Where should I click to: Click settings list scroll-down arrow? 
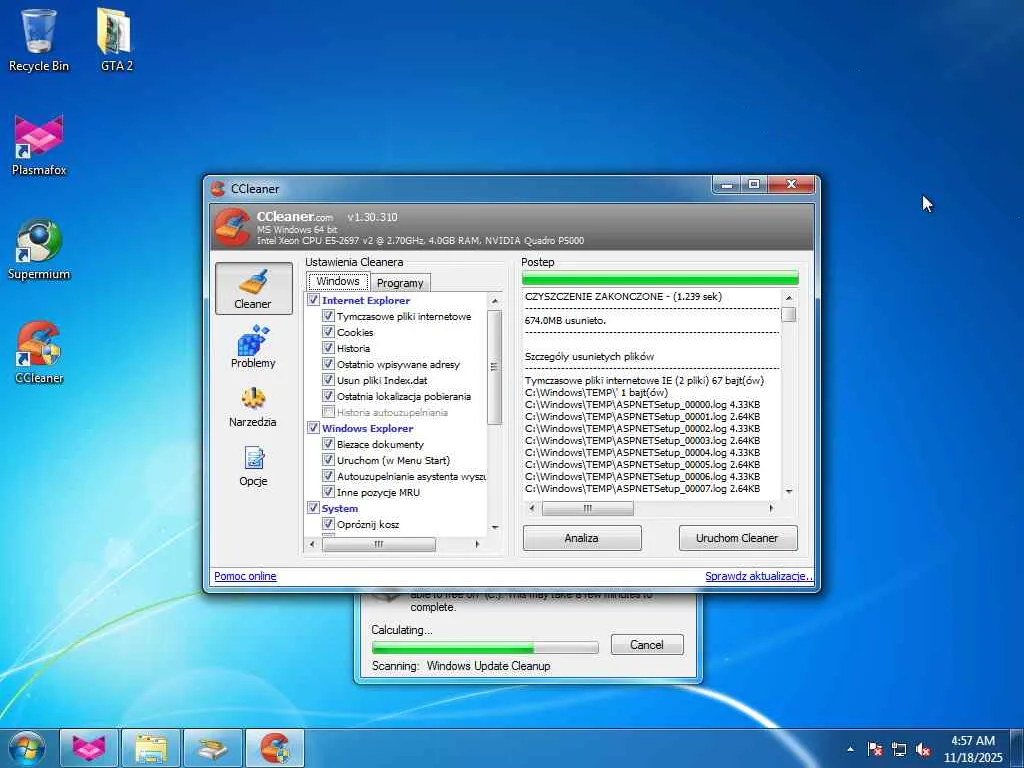[494, 527]
